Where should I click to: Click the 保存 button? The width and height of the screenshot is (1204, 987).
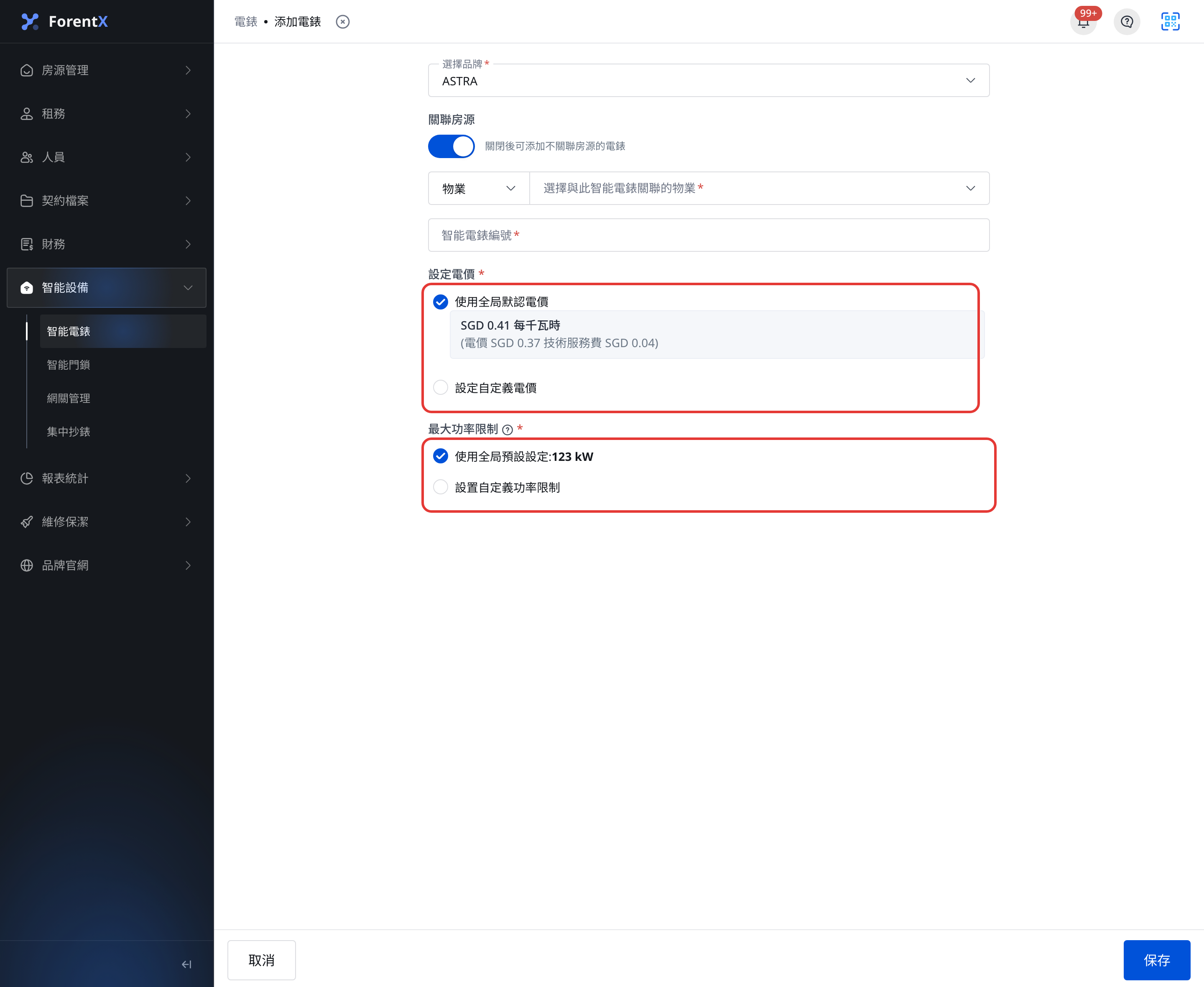click(x=1156, y=960)
